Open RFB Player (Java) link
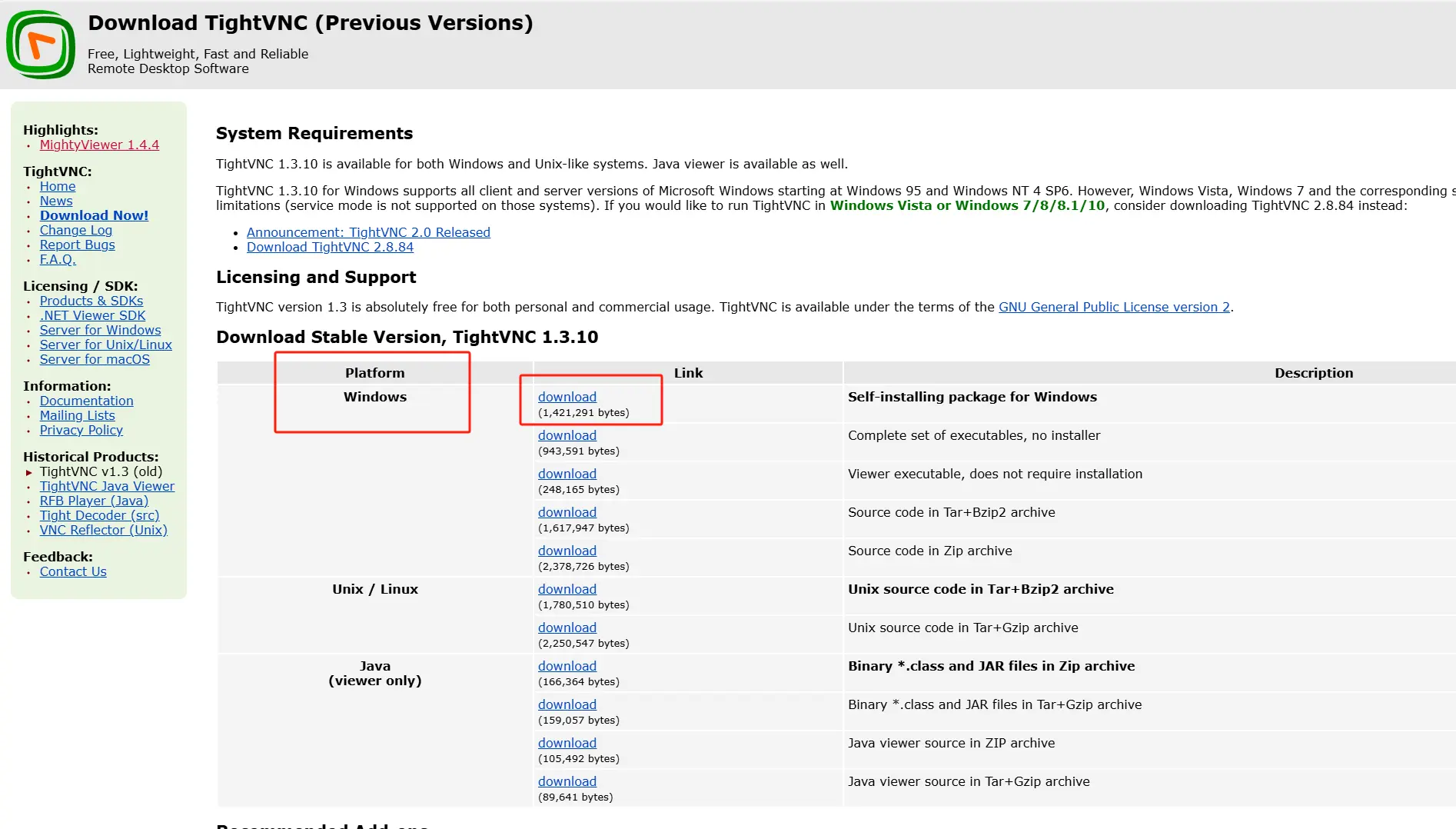 pyautogui.click(x=94, y=501)
